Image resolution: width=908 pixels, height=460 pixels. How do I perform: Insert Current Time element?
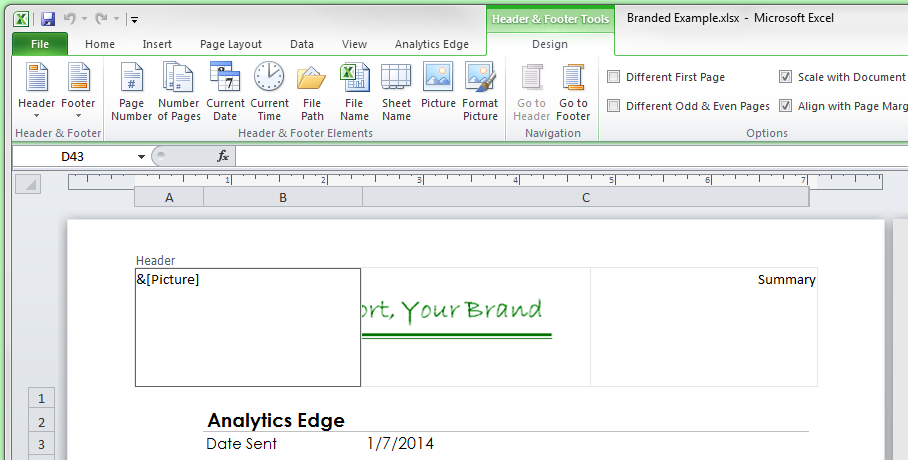pyautogui.click(x=269, y=91)
